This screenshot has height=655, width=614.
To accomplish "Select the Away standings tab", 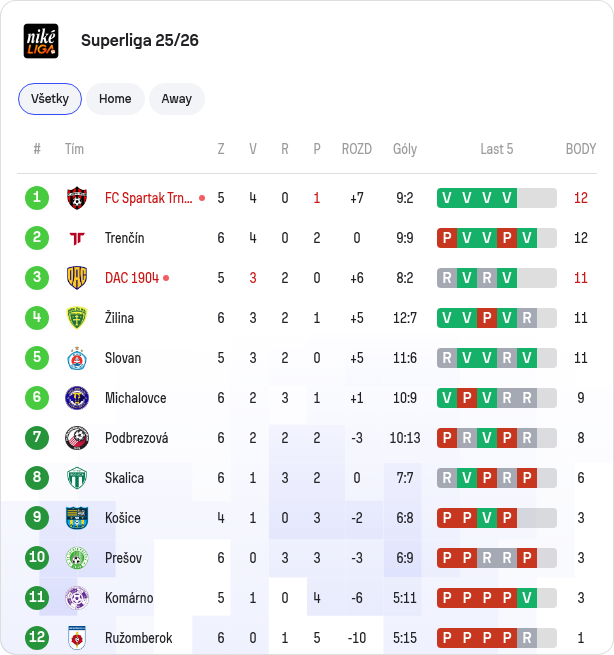I will 177,99.
